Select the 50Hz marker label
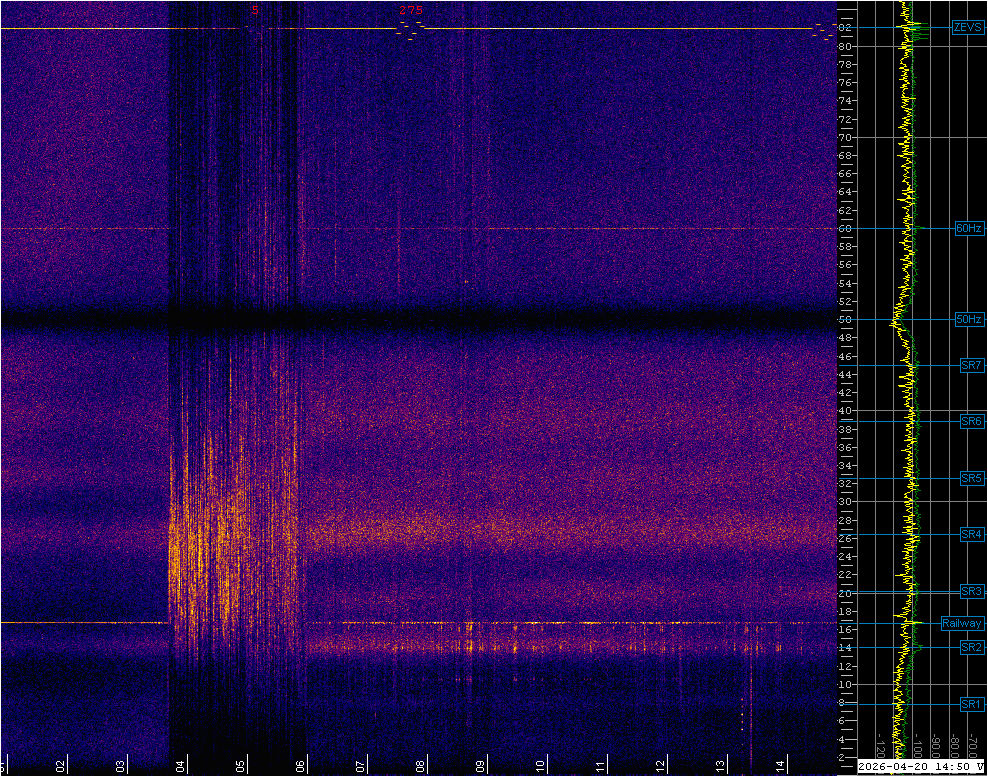Screen dimensions: 988x777 [969, 319]
